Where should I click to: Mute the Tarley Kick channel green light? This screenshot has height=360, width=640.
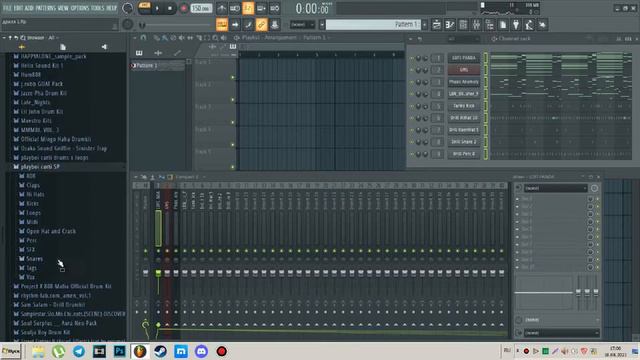click(412, 106)
